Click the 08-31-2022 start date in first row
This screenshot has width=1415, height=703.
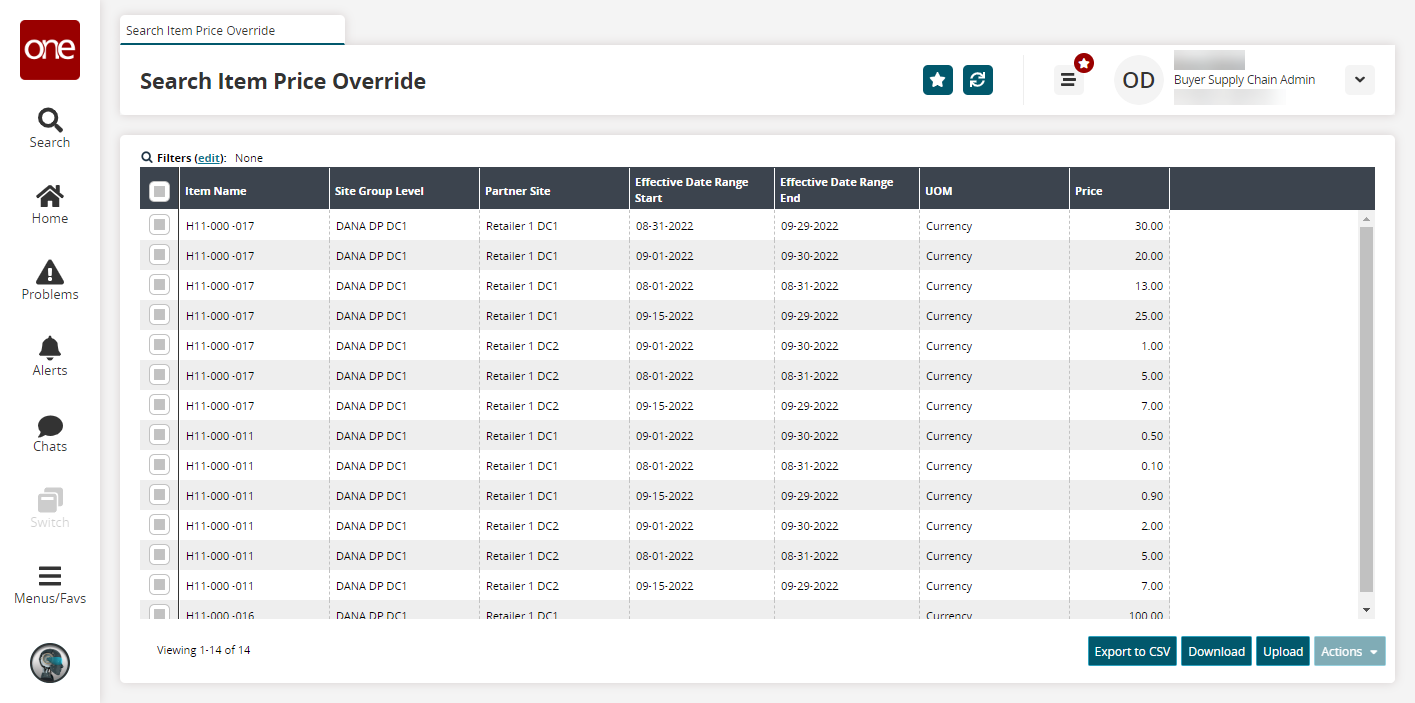tap(665, 226)
